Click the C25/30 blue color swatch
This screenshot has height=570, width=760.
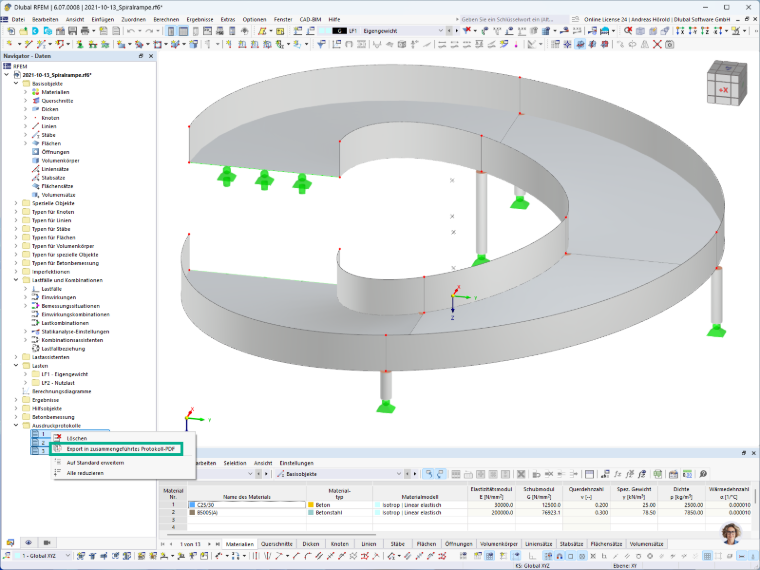[x=192, y=505]
